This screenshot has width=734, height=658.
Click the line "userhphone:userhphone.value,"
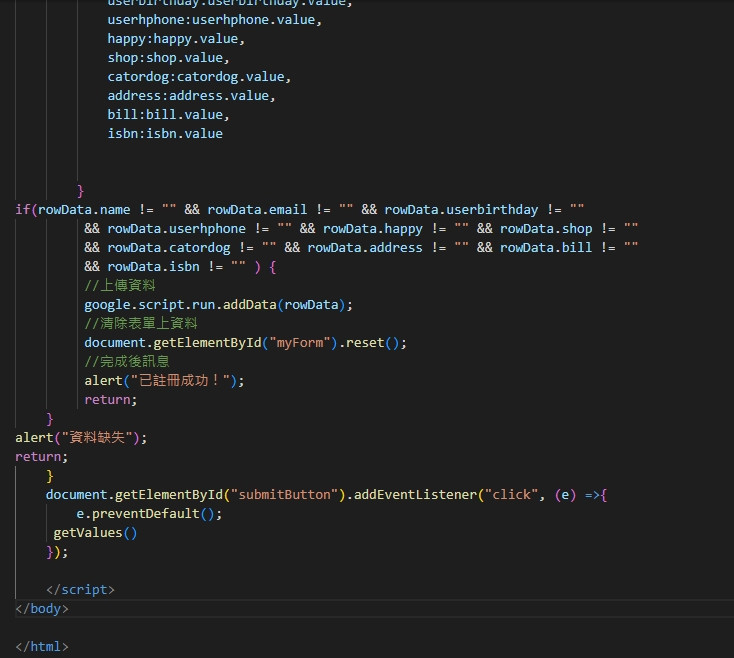click(x=214, y=20)
